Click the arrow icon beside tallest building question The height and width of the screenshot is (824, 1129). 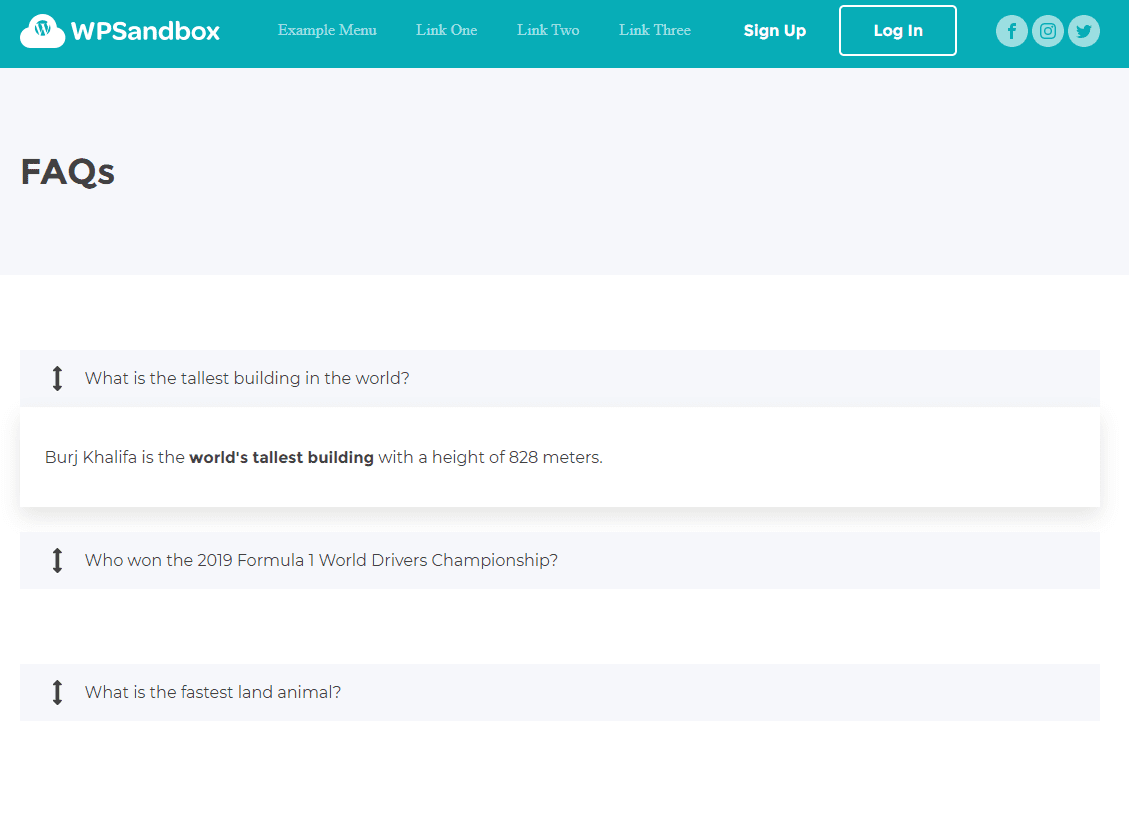(58, 378)
